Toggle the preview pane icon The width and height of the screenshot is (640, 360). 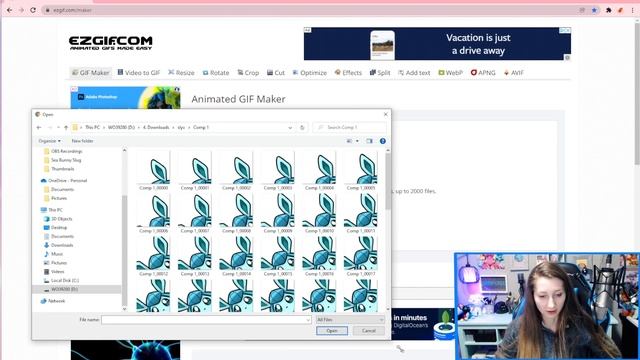point(369,141)
